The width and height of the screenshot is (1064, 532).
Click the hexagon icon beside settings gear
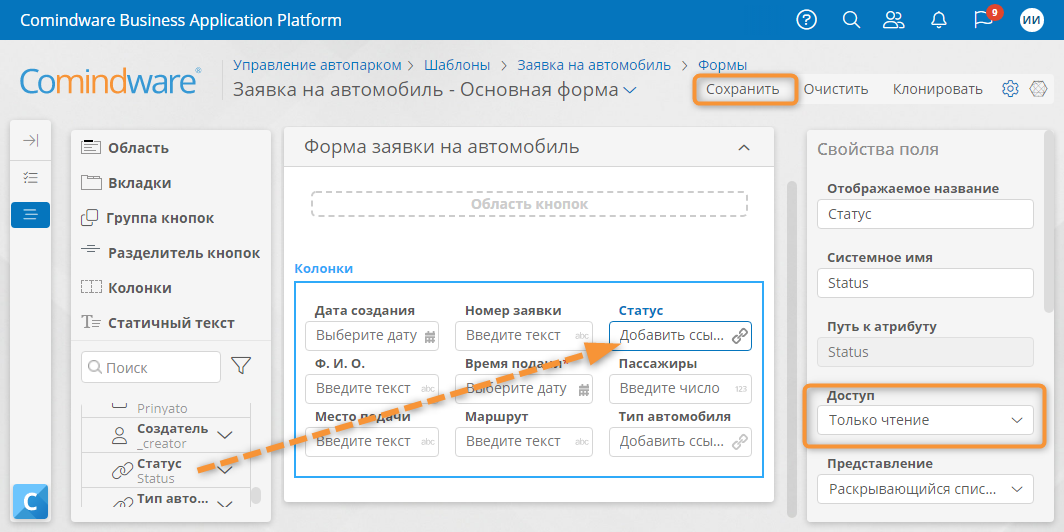tap(1038, 89)
